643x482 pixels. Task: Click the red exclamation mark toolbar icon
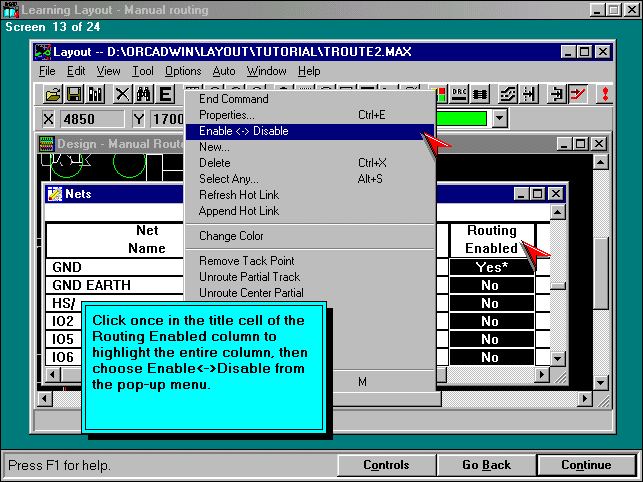pyautogui.click(x=605, y=94)
